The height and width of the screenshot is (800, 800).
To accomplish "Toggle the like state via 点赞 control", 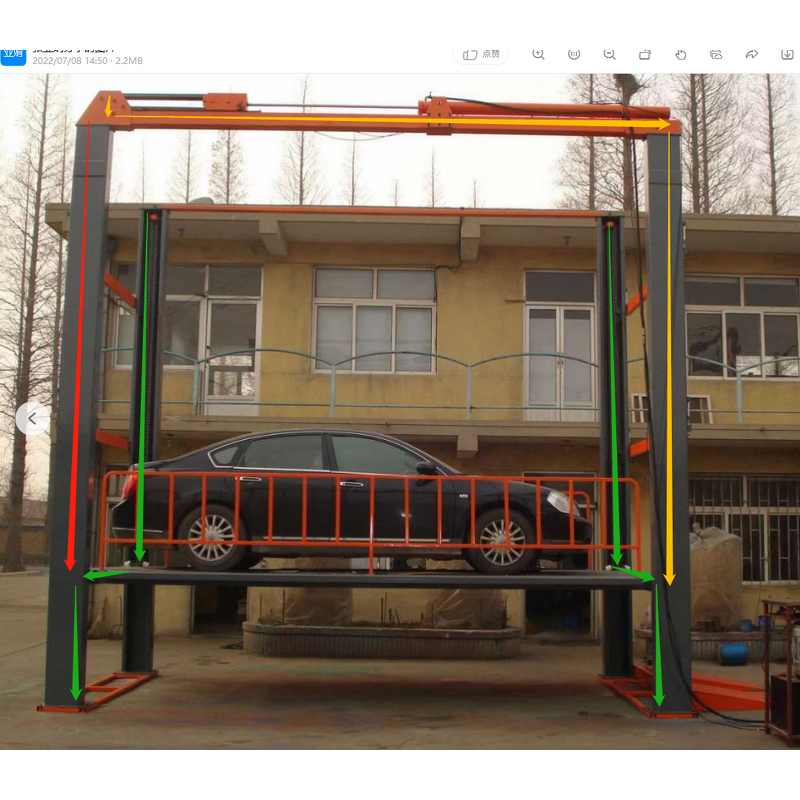I will point(489,55).
